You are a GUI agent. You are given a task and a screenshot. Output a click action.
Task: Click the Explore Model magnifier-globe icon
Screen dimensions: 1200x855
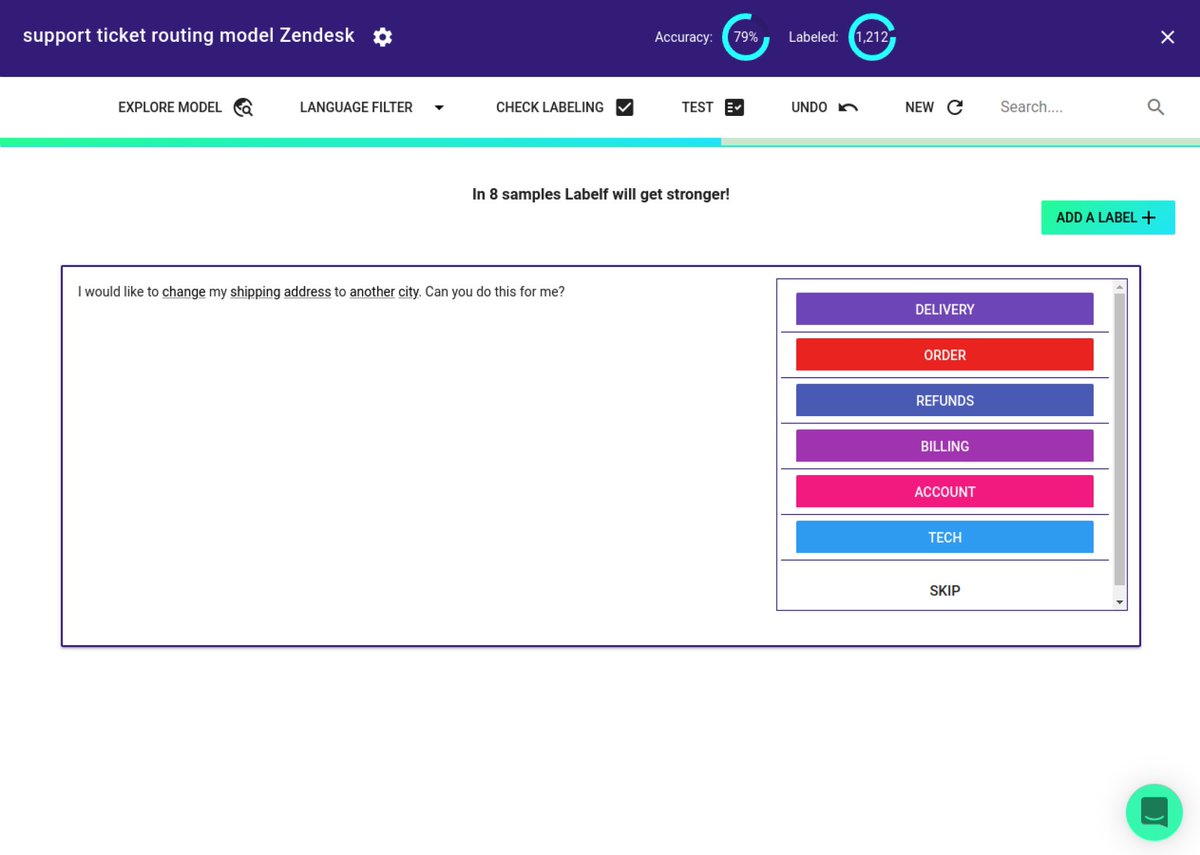pyautogui.click(x=243, y=107)
